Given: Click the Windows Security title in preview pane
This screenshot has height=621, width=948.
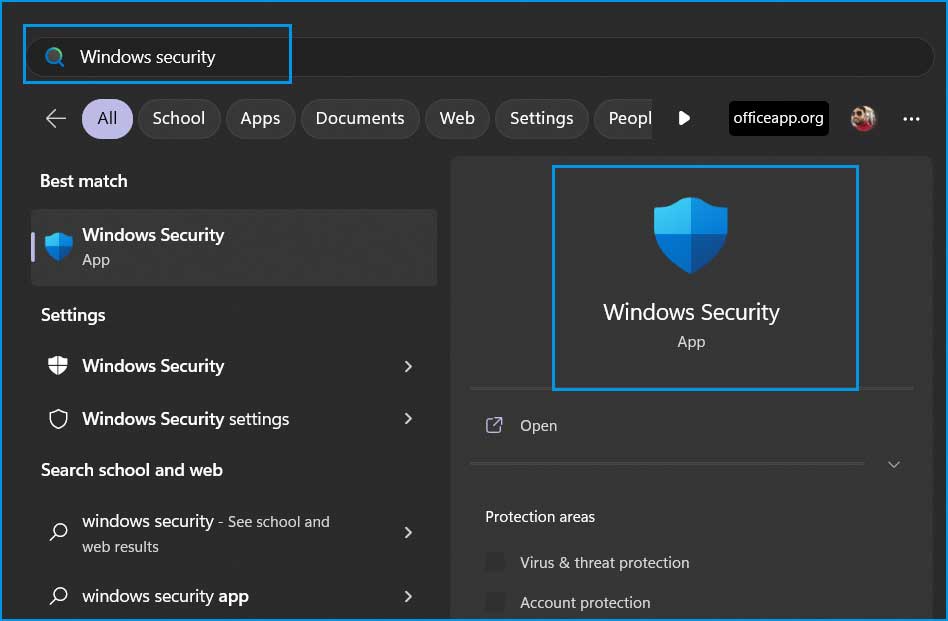Looking at the screenshot, I should 691,312.
